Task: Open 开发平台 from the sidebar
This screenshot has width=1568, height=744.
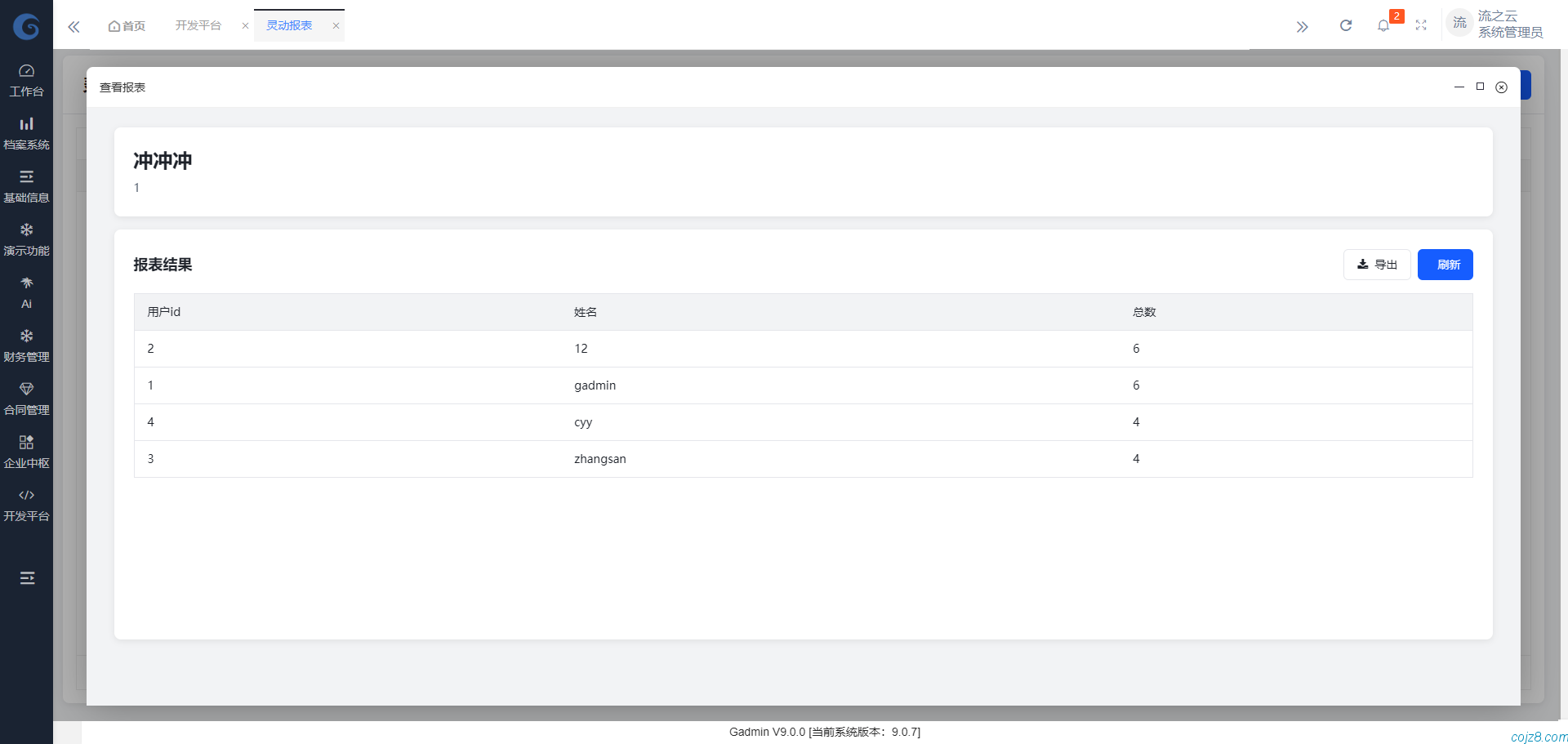Action: tap(26, 505)
